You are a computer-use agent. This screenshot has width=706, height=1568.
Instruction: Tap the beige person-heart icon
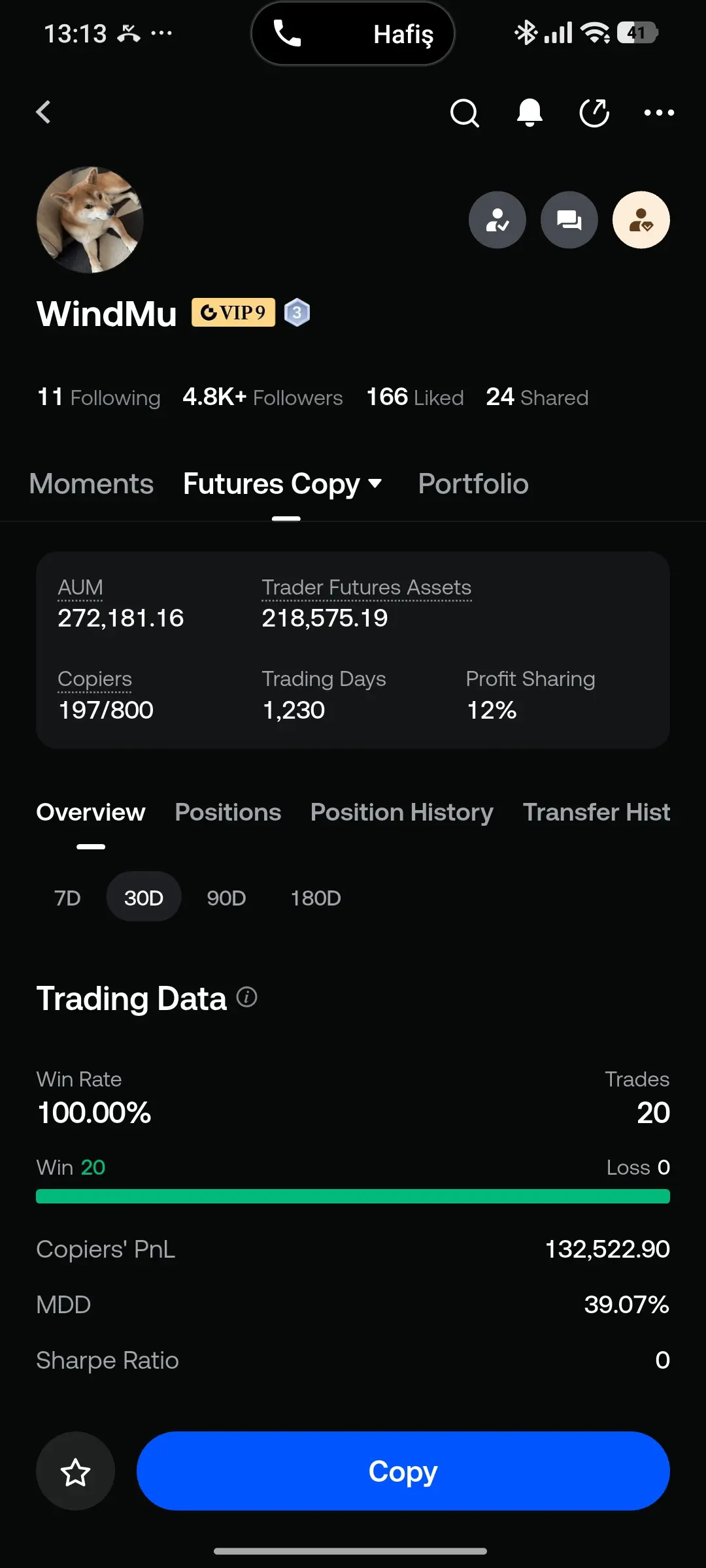(641, 220)
